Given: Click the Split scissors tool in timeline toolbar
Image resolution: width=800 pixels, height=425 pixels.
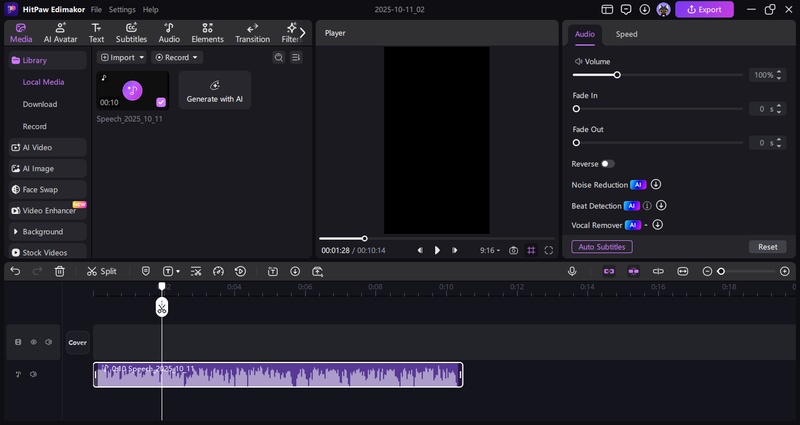Looking at the screenshot, I should click(x=101, y=271).
